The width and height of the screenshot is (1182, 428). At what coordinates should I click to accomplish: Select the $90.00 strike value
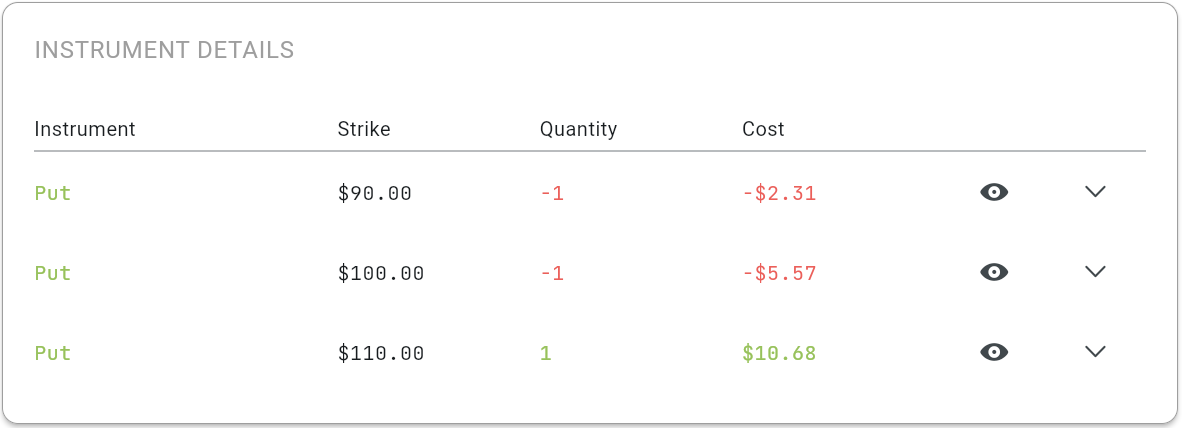point(375,194)
